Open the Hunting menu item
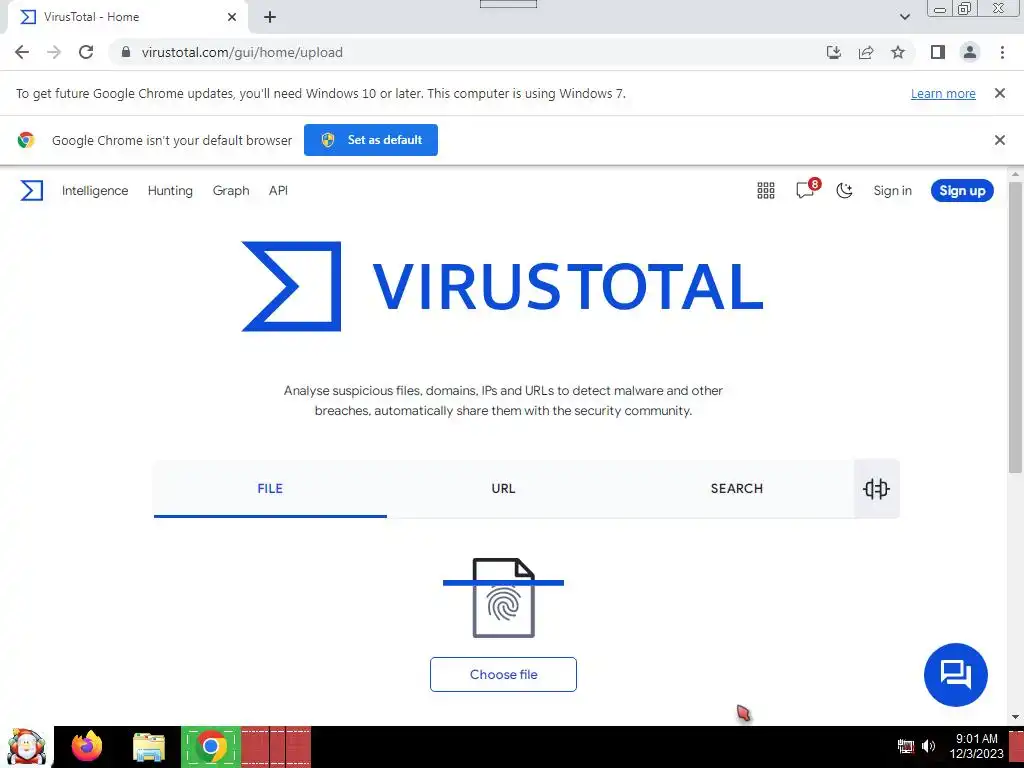1024x768 pixels. click(170, 191)
